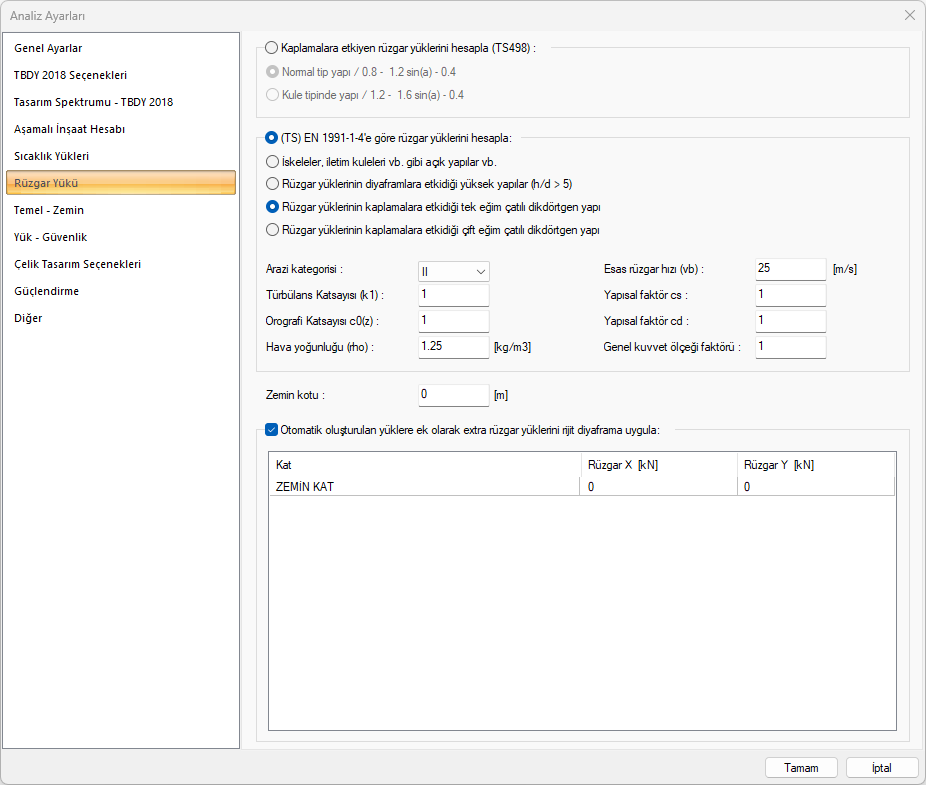
Task: Choose İskeleler, iletim kuleleri open structures option
Action: [272, 161]
